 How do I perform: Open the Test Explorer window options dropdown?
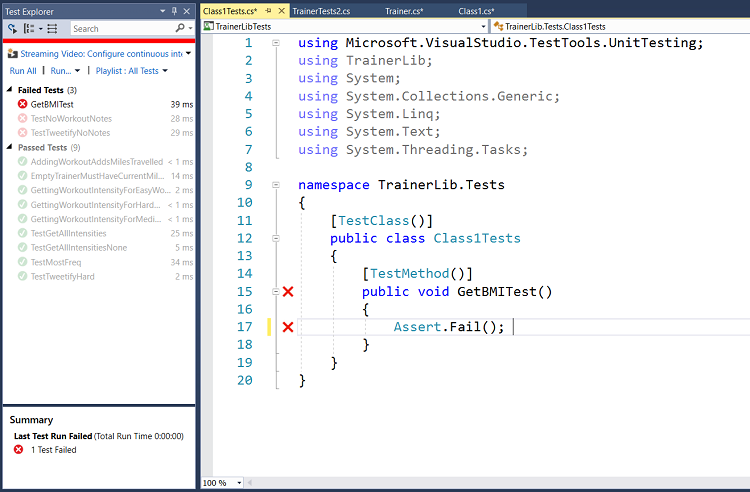[x=163, y=11]
